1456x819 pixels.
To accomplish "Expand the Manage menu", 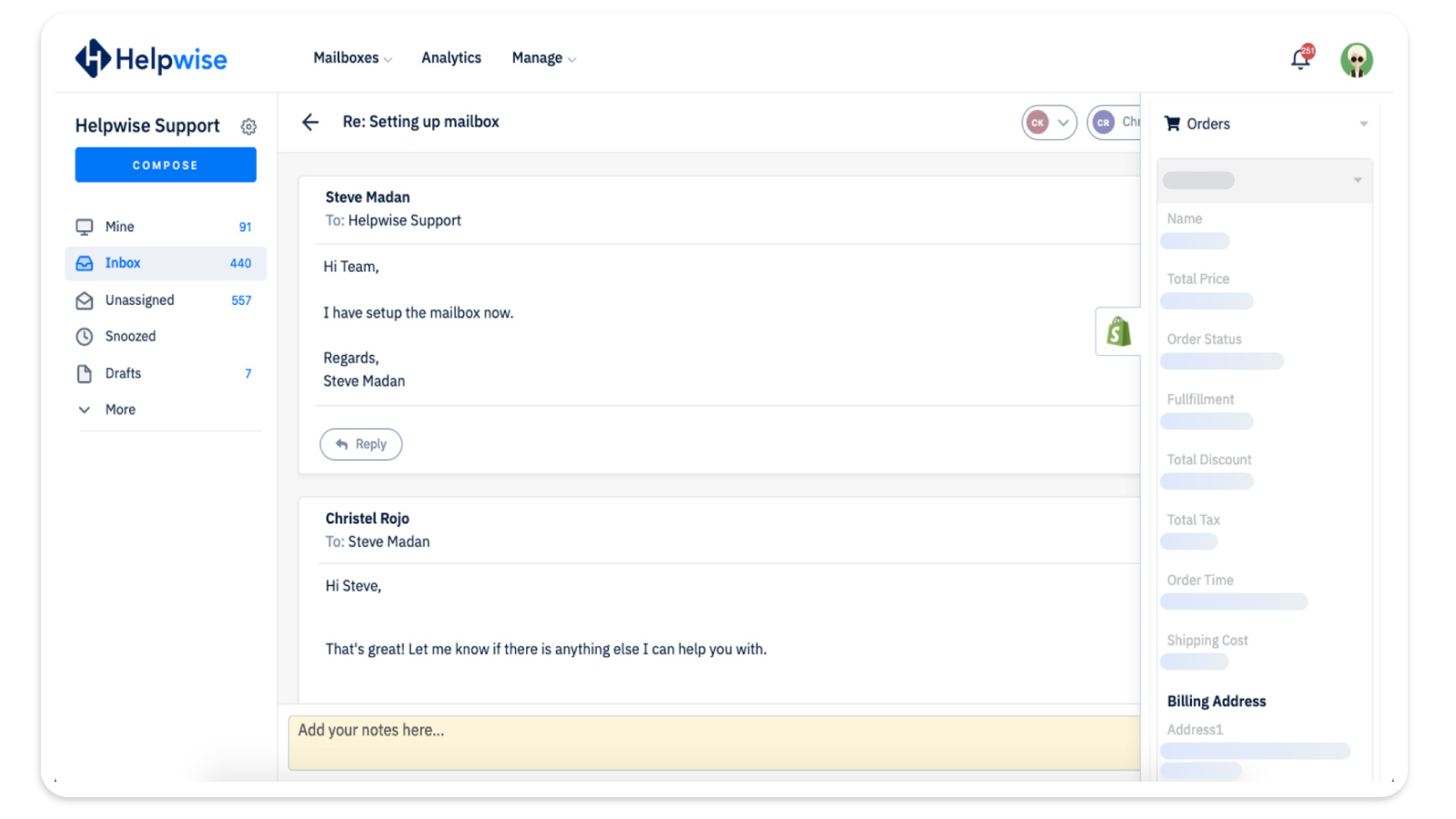I will click(543, 58).
